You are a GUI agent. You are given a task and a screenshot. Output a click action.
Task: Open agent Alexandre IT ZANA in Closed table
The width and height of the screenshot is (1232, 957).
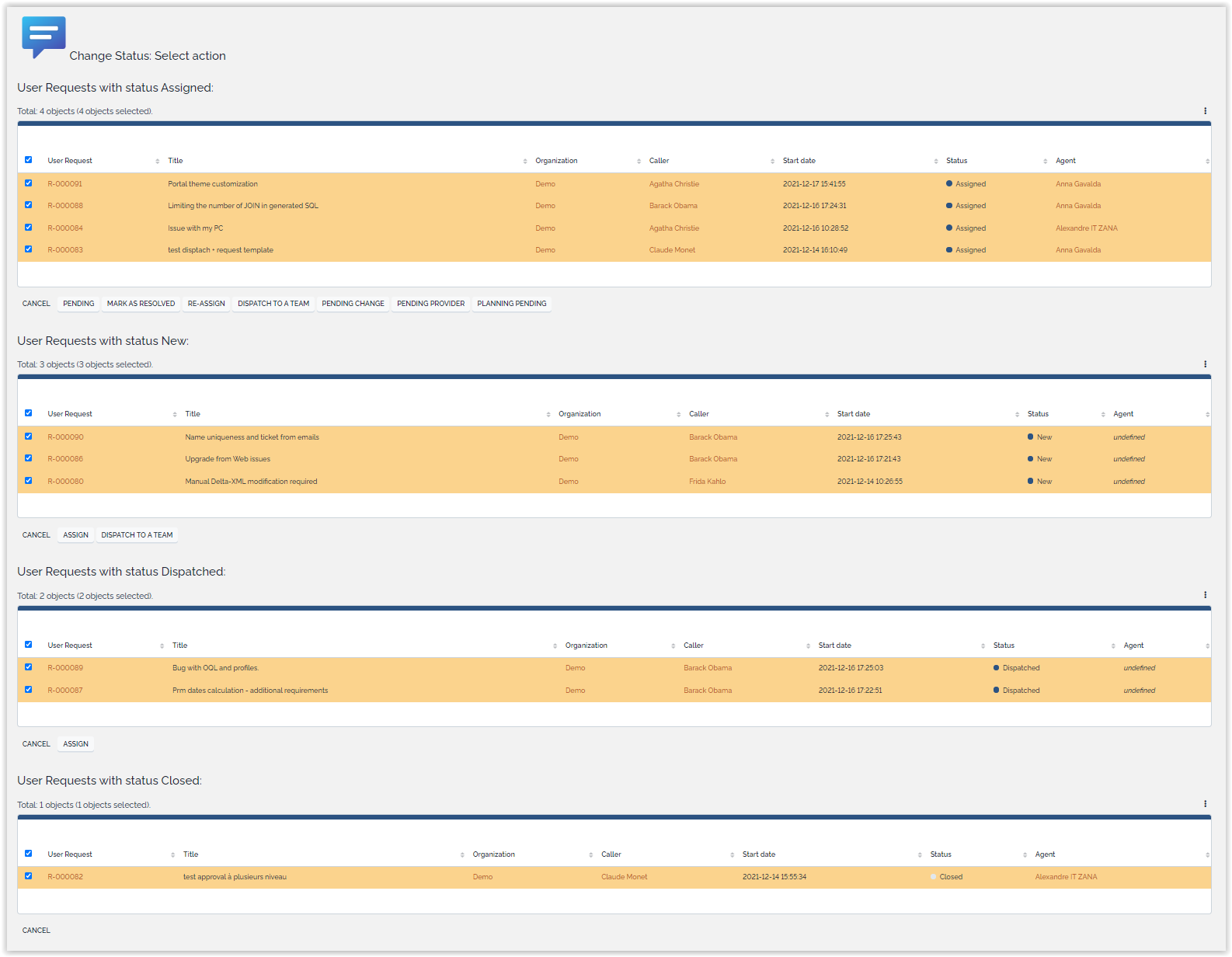pos(1066,877)
